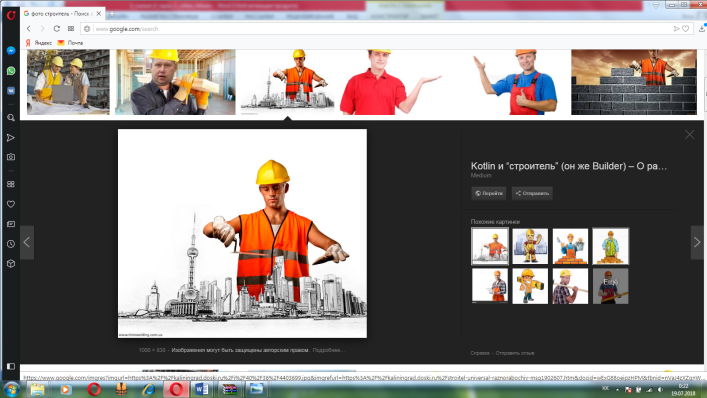707x398 pixels.
Task: Open the Яндекс bookmark
Action: click(x=39, y=43)
